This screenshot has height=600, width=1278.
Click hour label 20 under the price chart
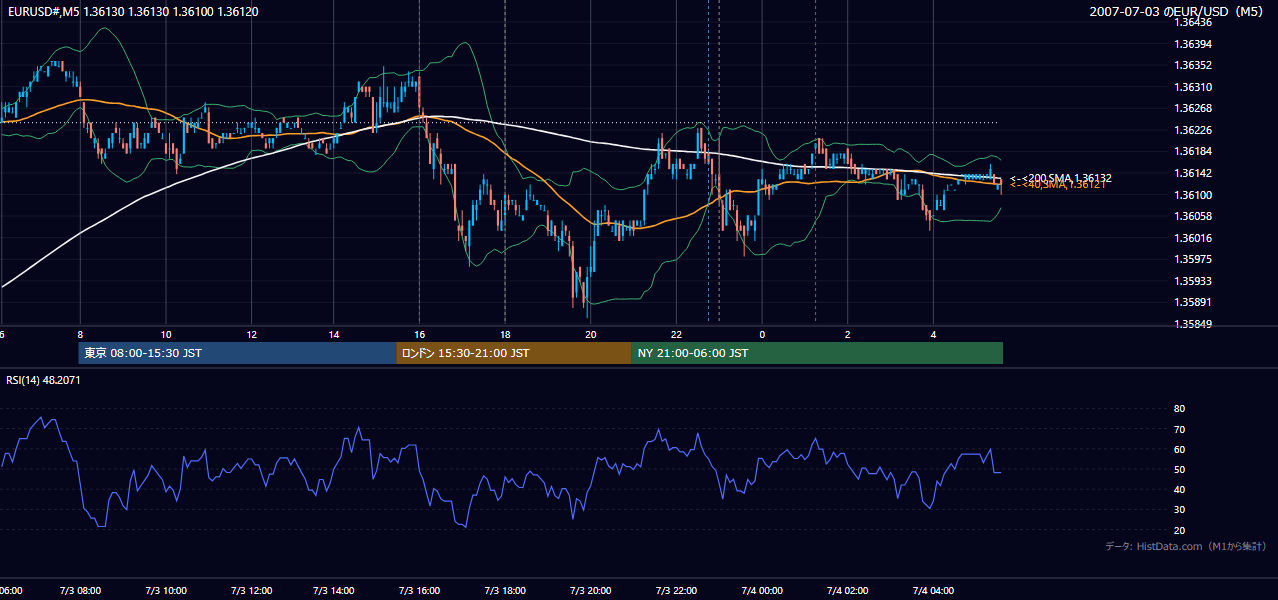pos(591,334)
